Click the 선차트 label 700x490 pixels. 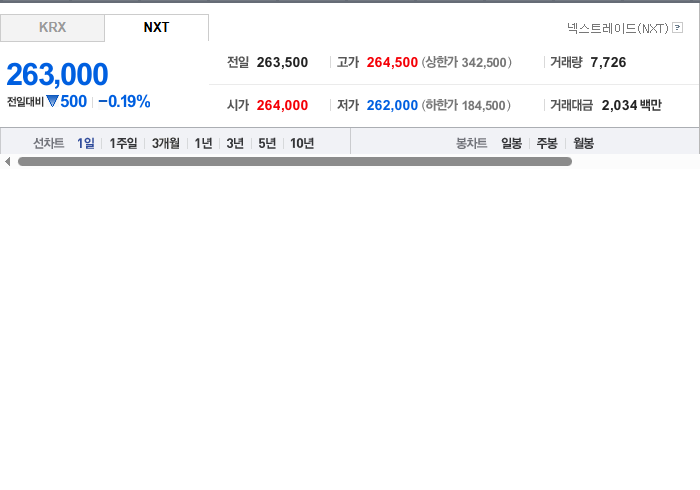49,143
